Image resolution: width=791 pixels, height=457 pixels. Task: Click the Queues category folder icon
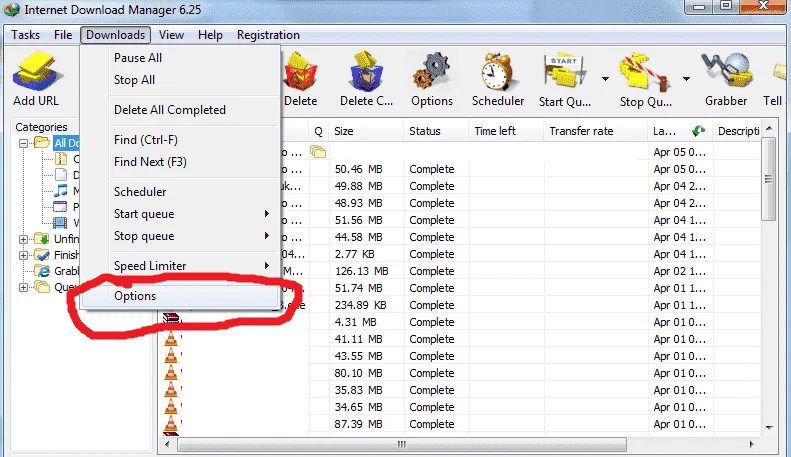coord(42,287)
